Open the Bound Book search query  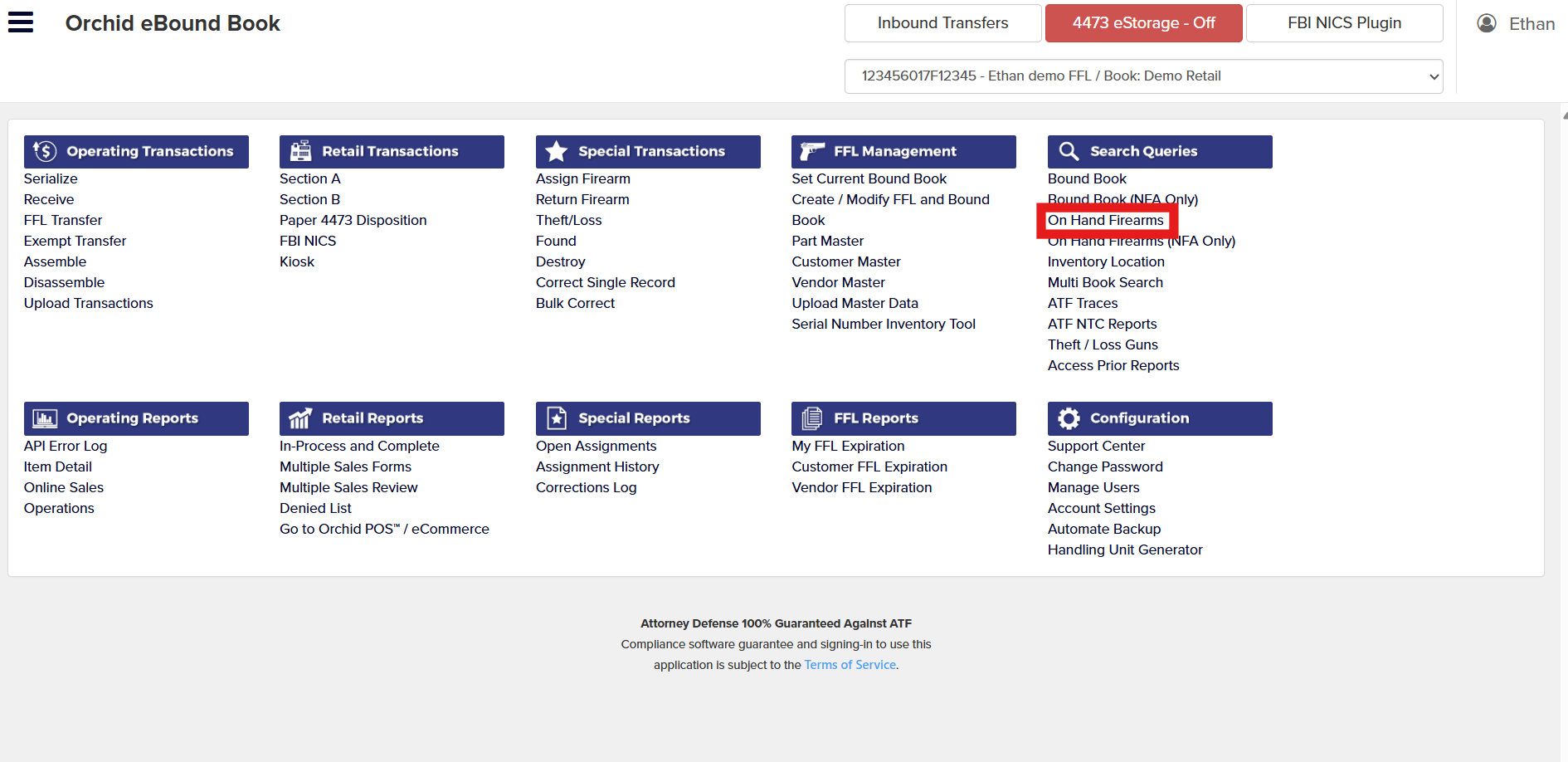pyautogui.click(x=1087, y=178)
